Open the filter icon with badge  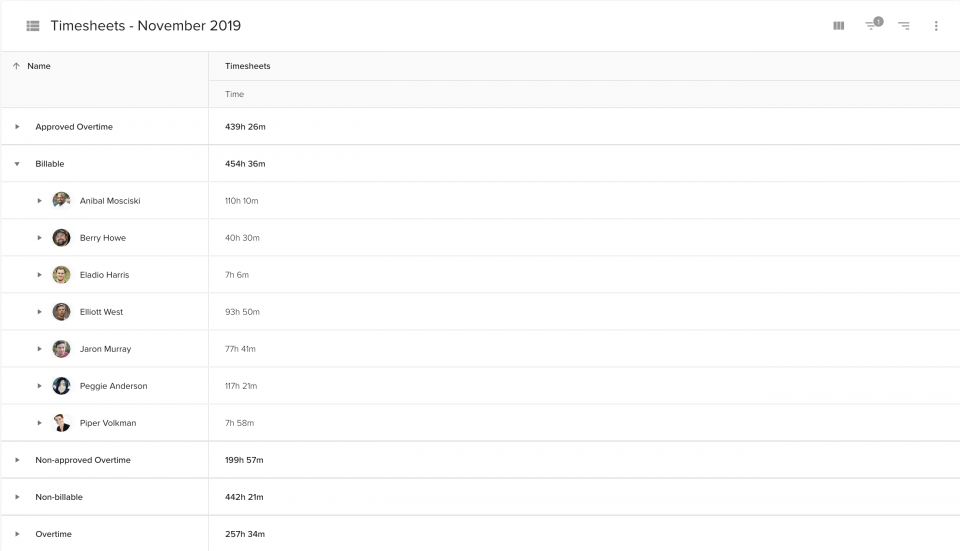coord(874,24)
